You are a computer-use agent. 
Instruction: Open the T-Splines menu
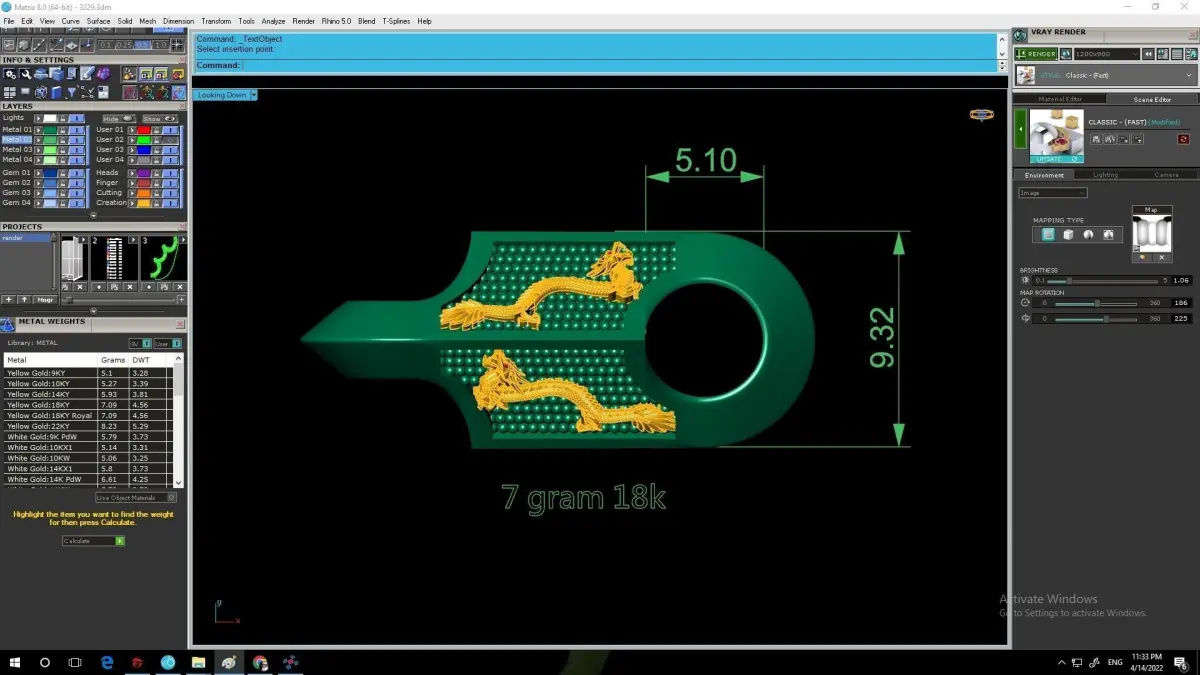click(396, 21)
